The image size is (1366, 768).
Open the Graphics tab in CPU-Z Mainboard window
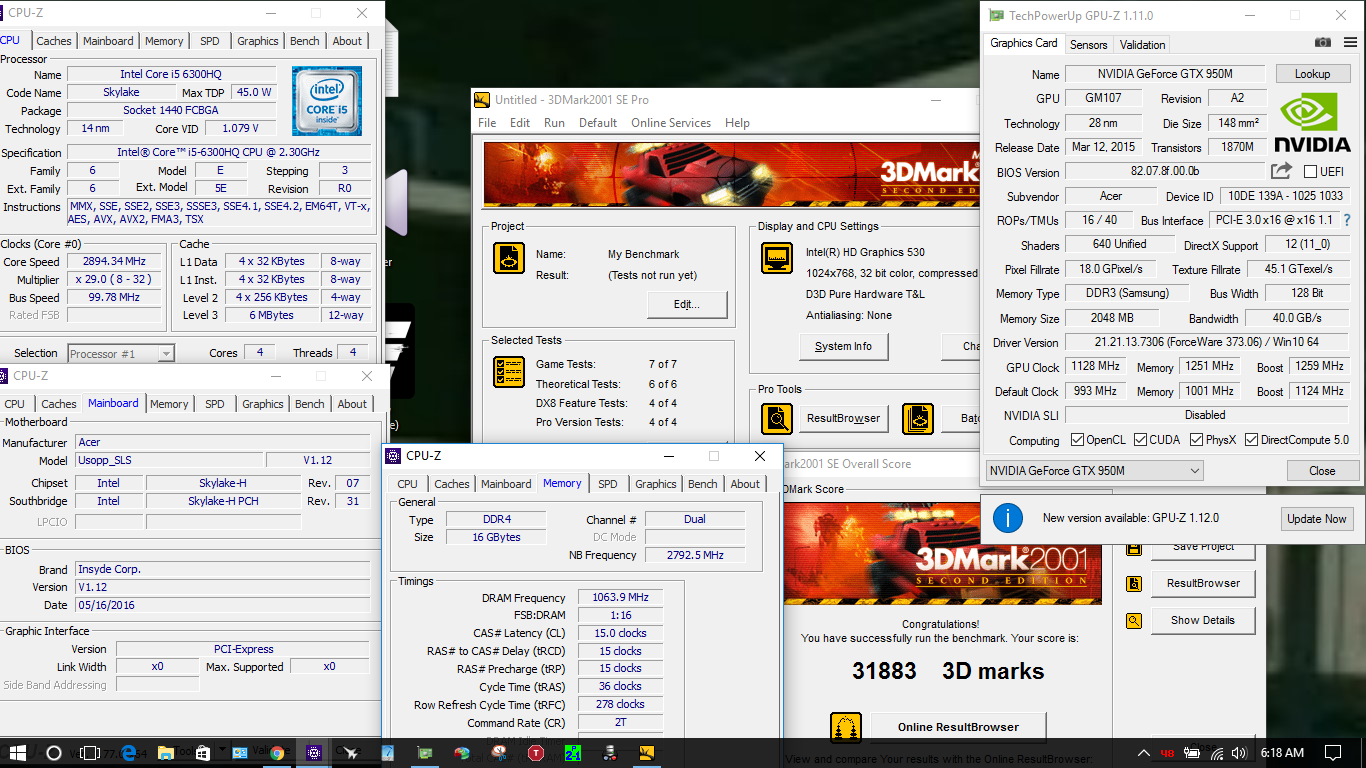(263, 404)
